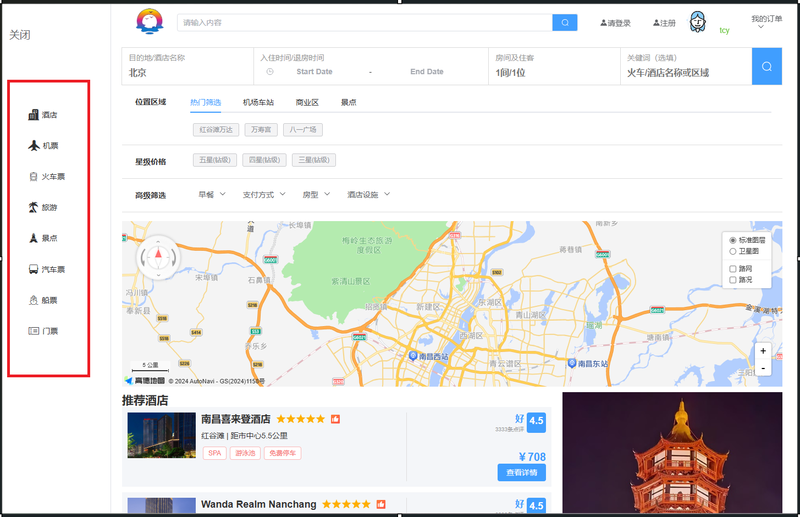
Task: Toggle the 万寿宫 location filter
Action: 261,130
